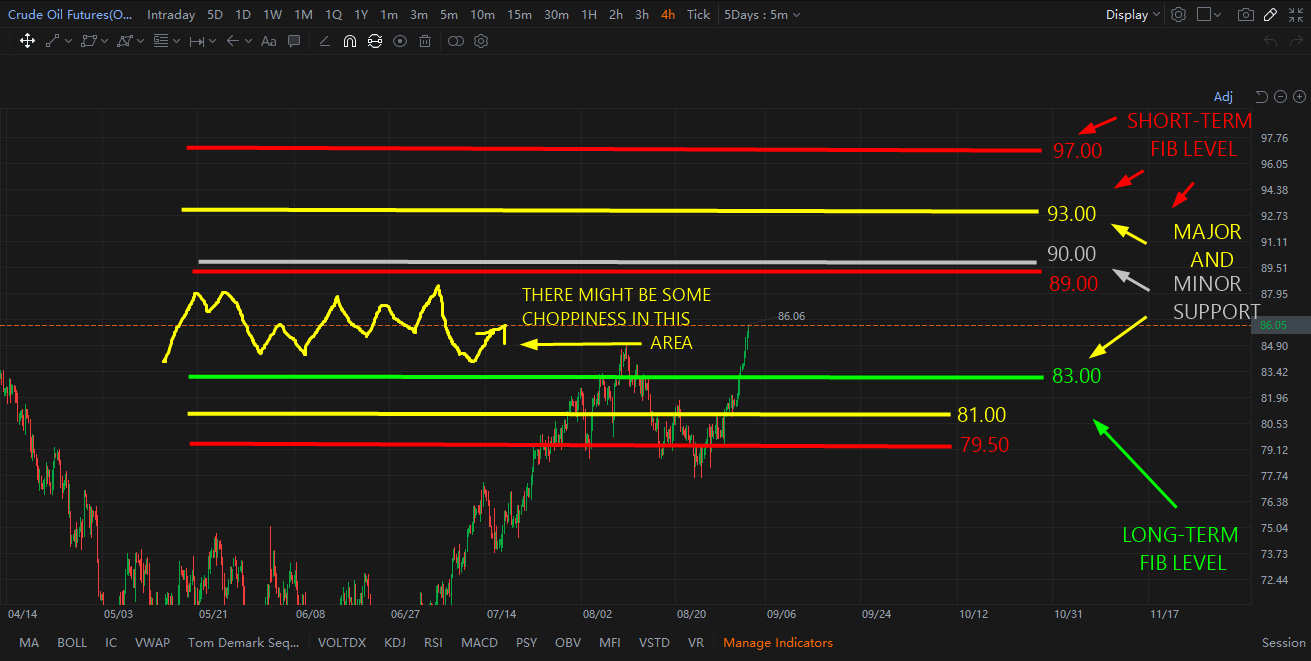Expand the pattern tool dropdown arrow
This screenshot has height=661, width=1311.
tap(140, 41)
